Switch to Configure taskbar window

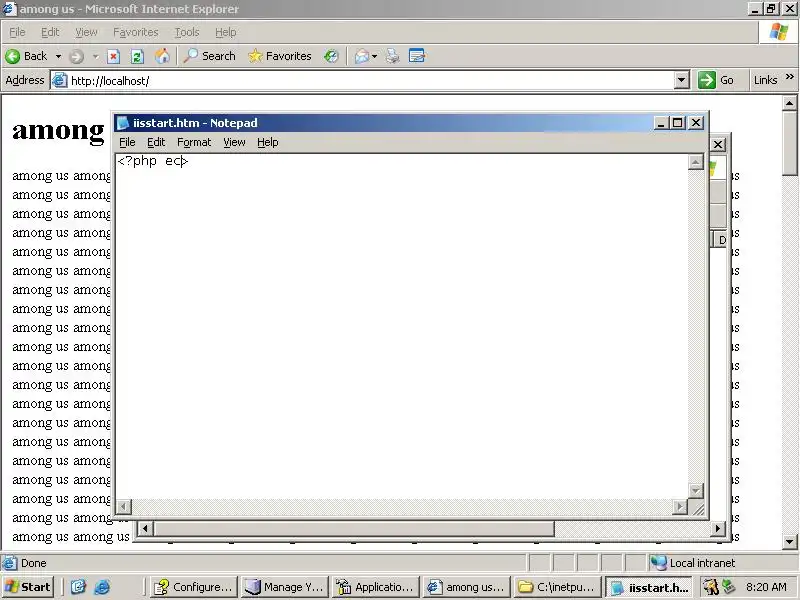194,587
